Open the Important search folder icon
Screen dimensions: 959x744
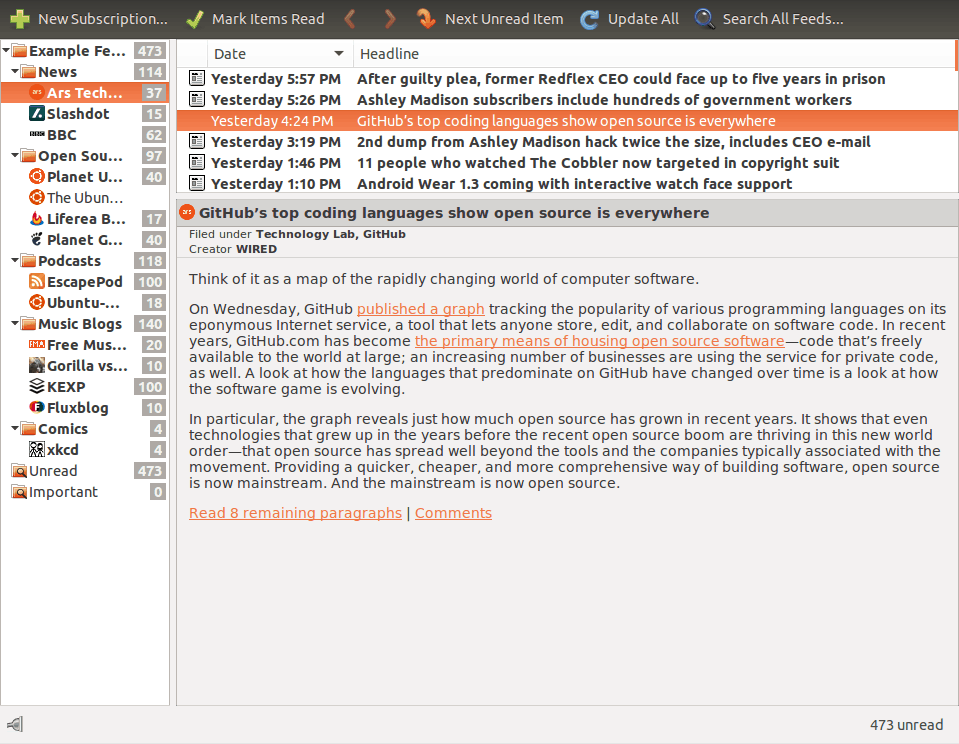click(x=20, y=491)
